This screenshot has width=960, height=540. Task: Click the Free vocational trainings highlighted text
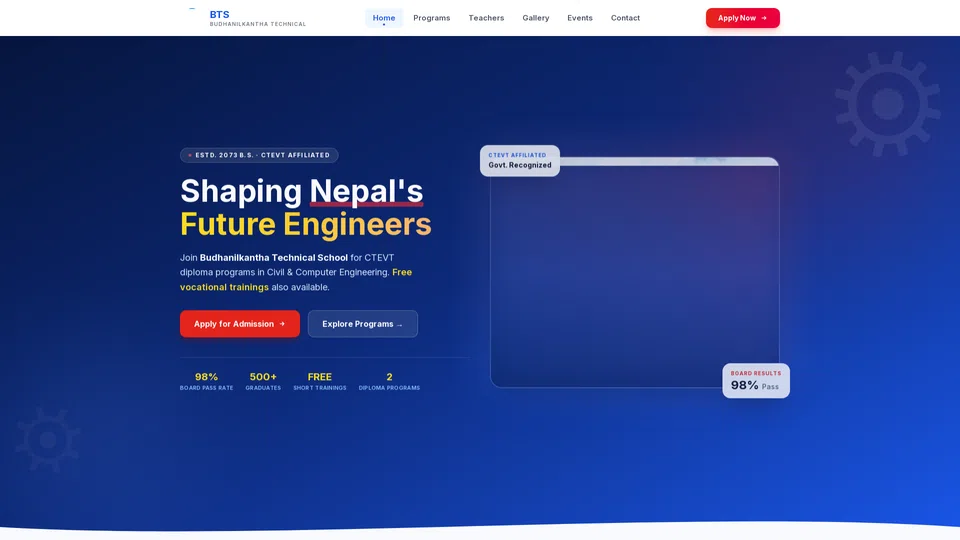click(x=296, y=280)
